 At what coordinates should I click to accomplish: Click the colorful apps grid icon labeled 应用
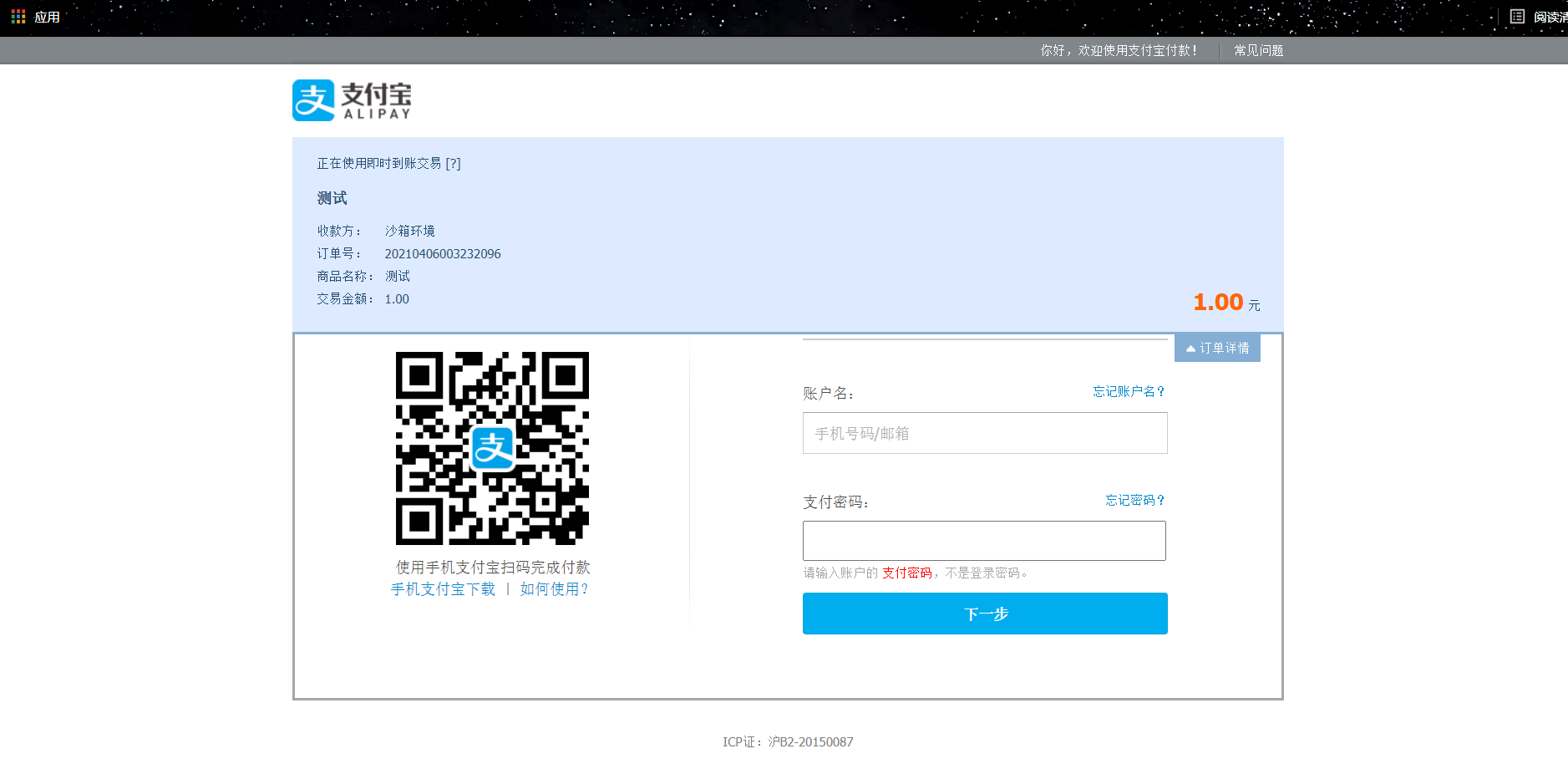(17, 15)
